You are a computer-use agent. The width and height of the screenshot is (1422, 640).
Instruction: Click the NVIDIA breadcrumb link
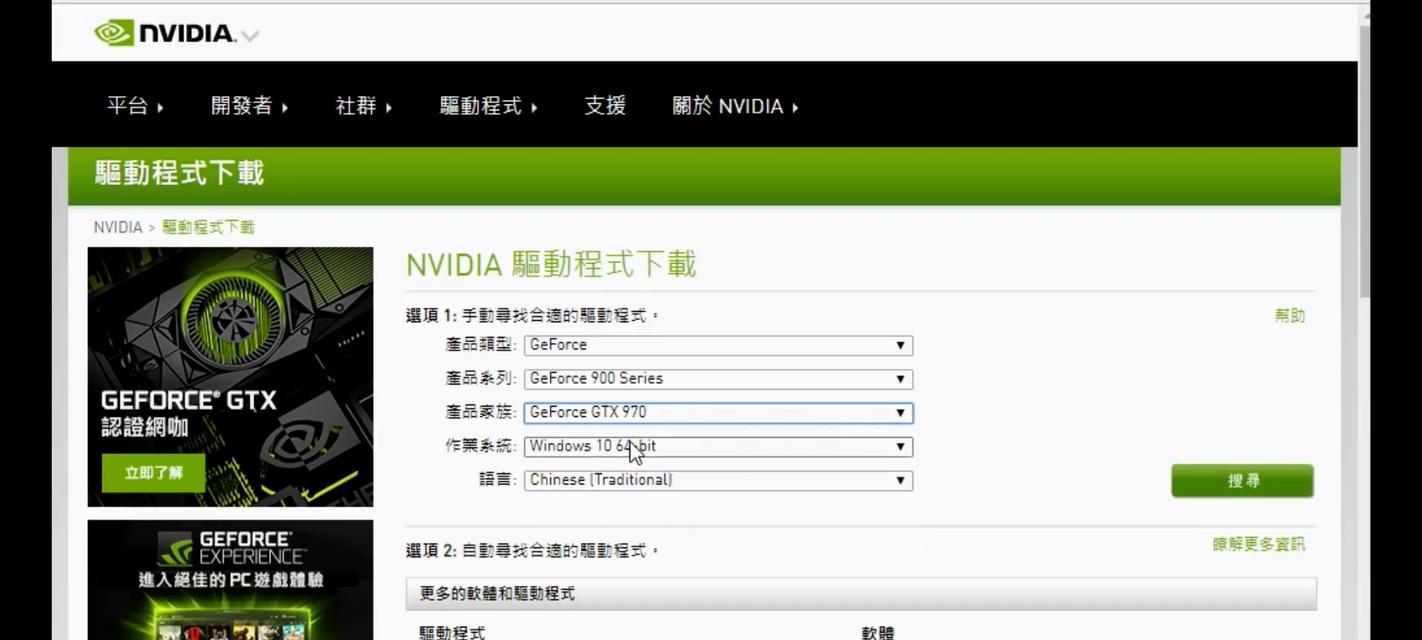tap(118, 227)
